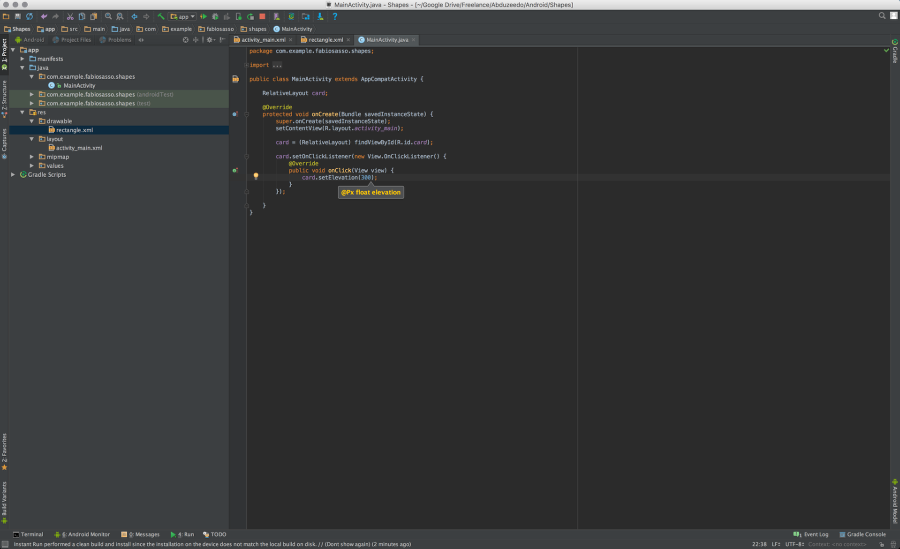The height and width of the screenshot is (549, 900).
Task: Switch to the activity_main.xml editor tab
Action: coord(263,40)
